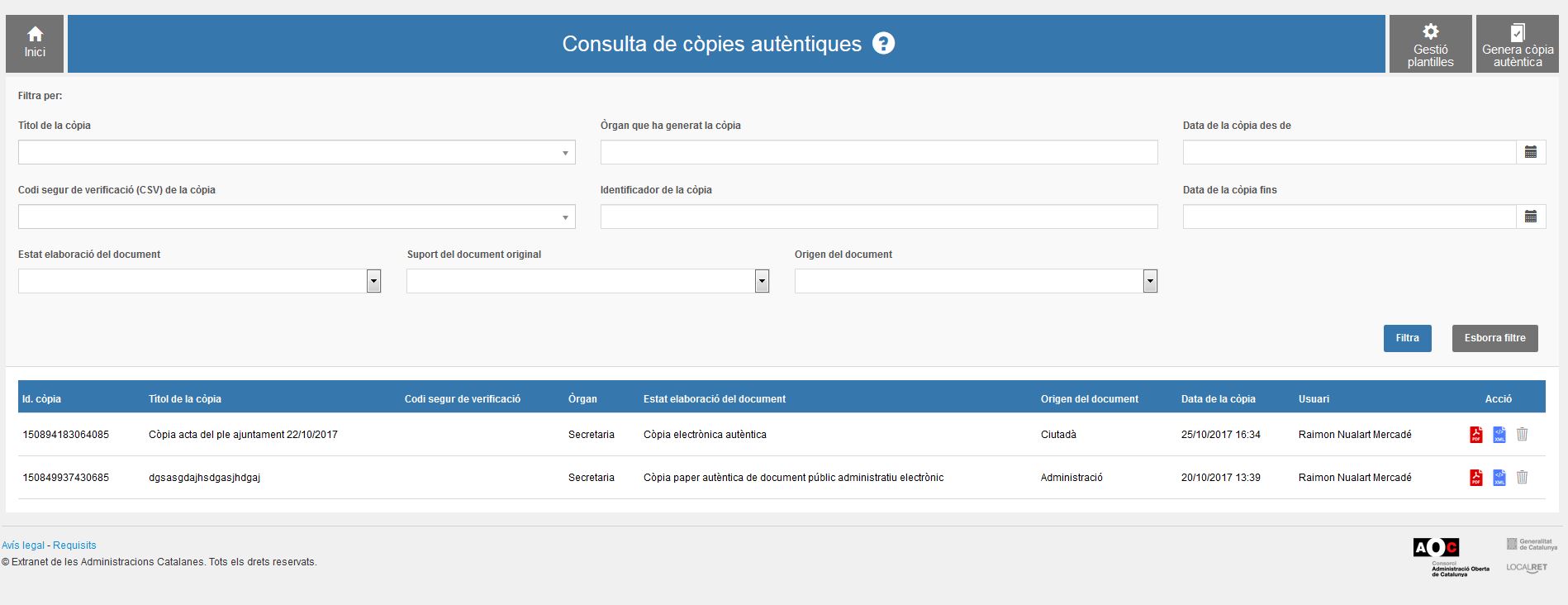Open Estat elaboració del document dropdown
The width and height of the screenshot is (1568, 605).
click(x=373, y=282)
